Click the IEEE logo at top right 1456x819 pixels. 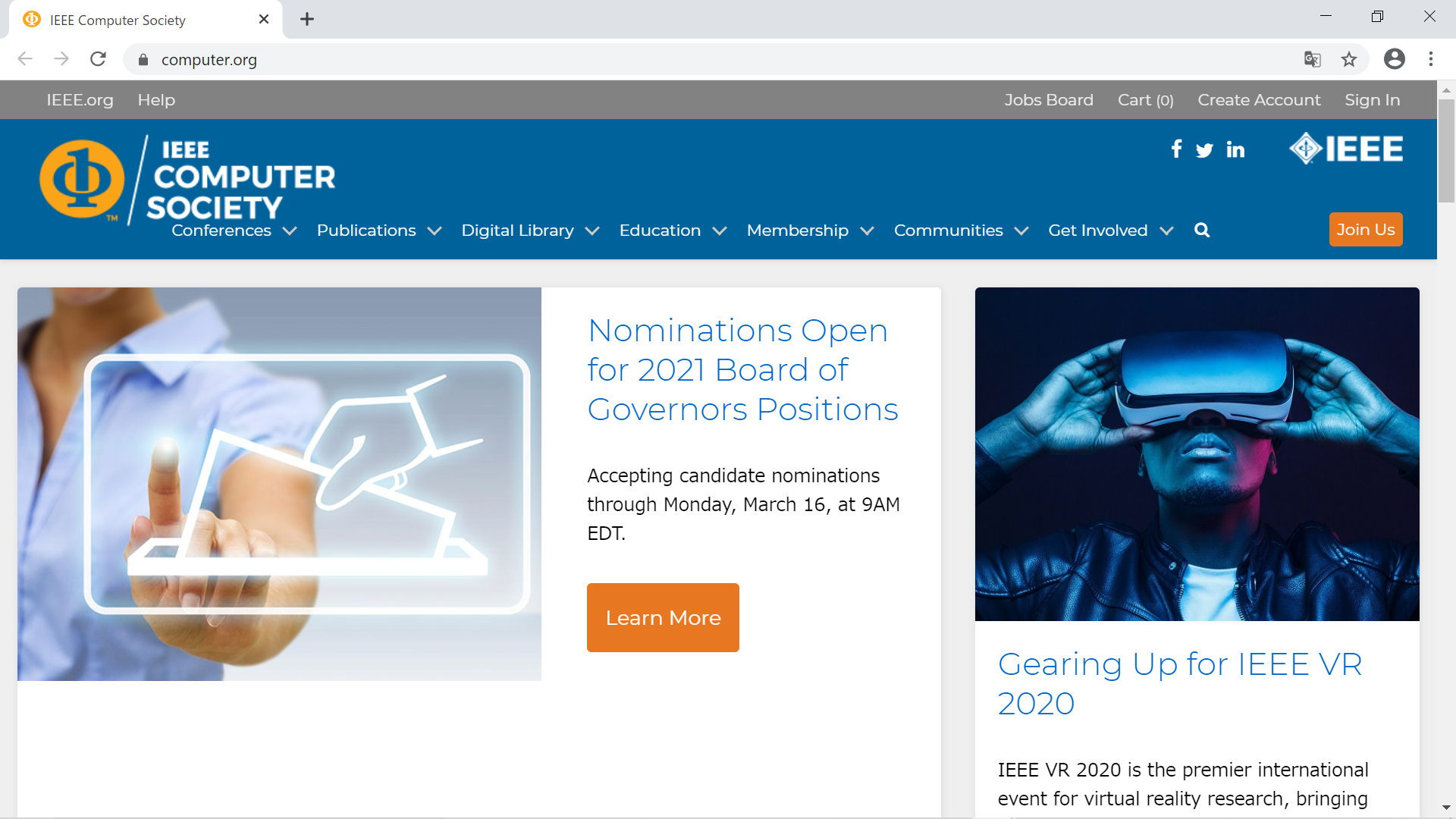(x=1346, y=149)
